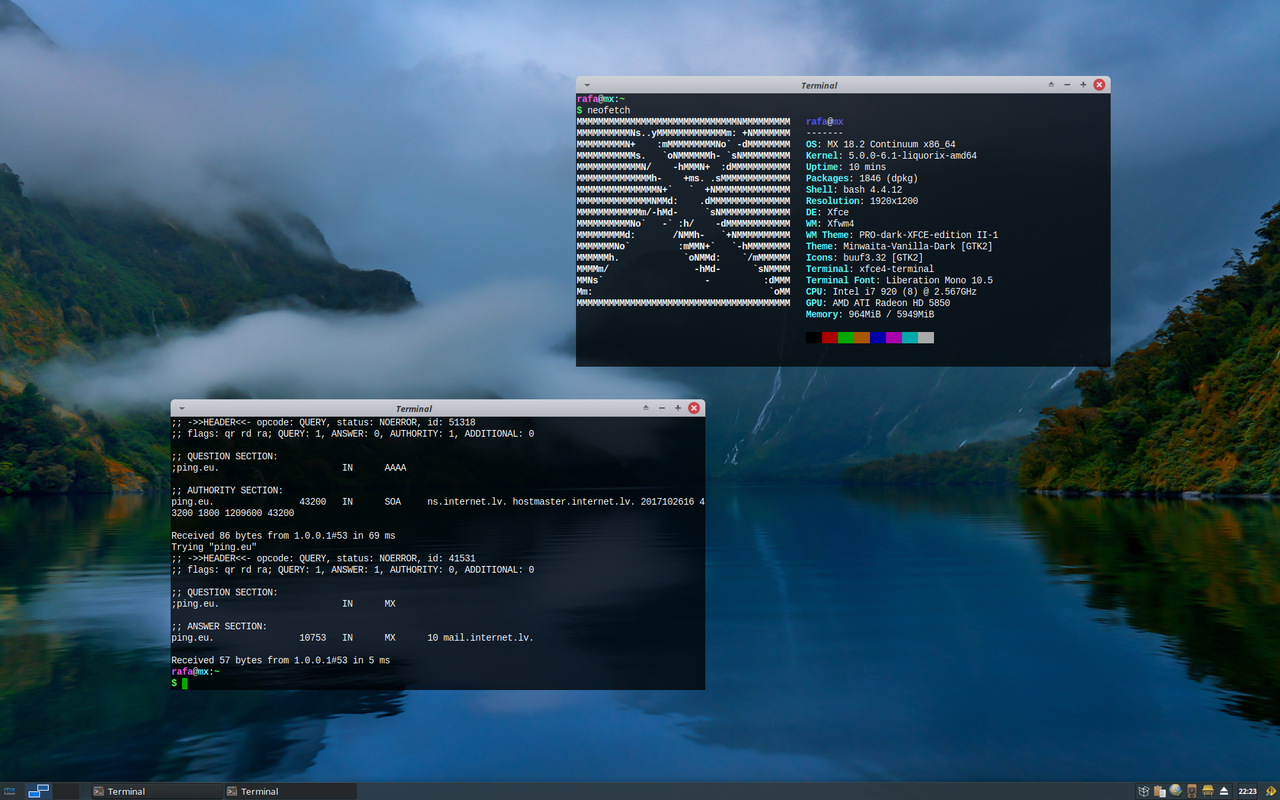Click 'ns.internet.lv.' SOA record text

[x=467, y=502]
